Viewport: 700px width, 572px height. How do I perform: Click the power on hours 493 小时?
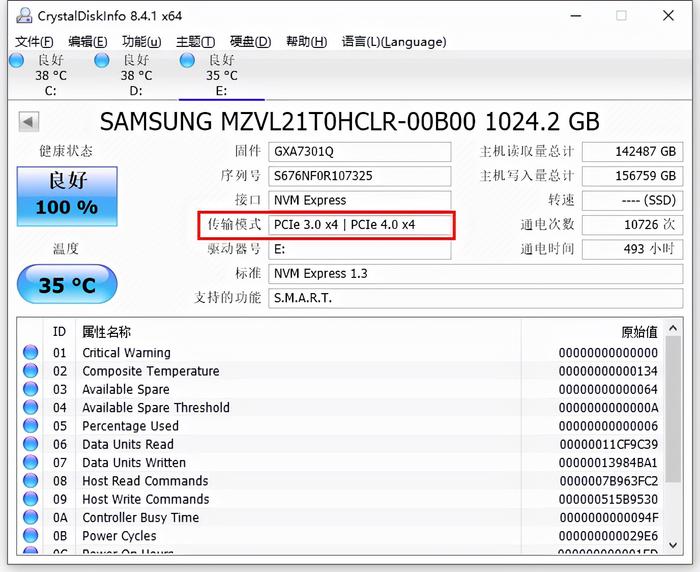click(x=633, y=249)
